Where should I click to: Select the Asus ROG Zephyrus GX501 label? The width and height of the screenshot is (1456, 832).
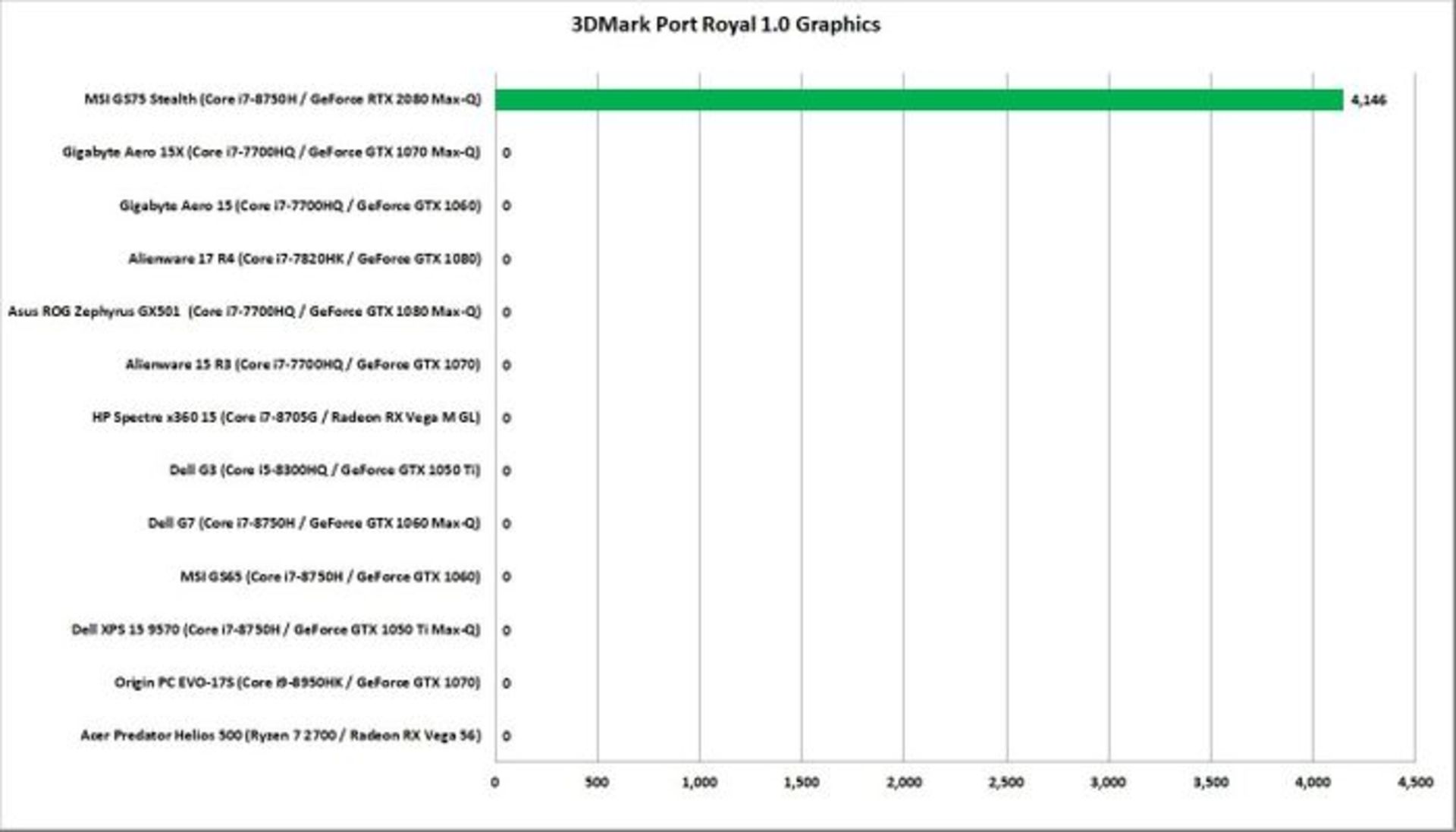pos(244,312)
